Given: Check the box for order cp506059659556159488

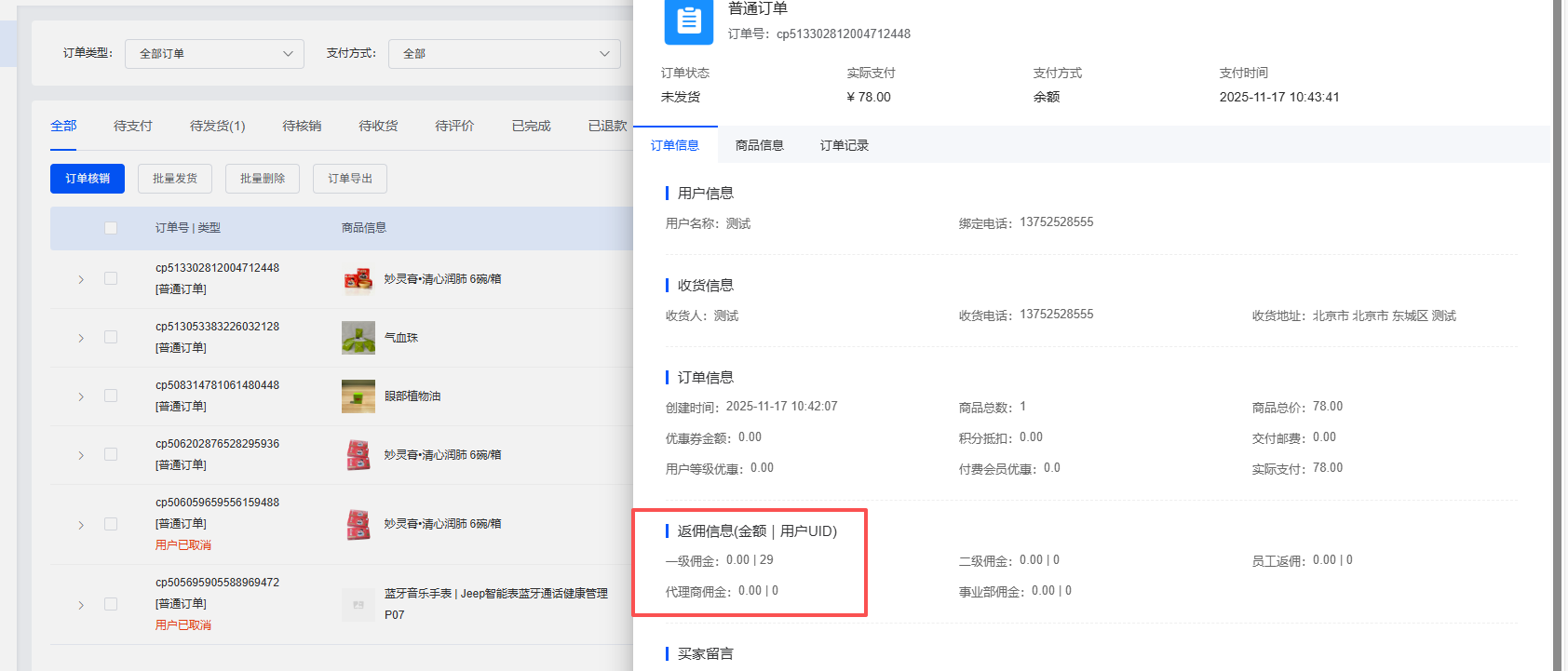Looking at the screenshot, I should [111, 524].
